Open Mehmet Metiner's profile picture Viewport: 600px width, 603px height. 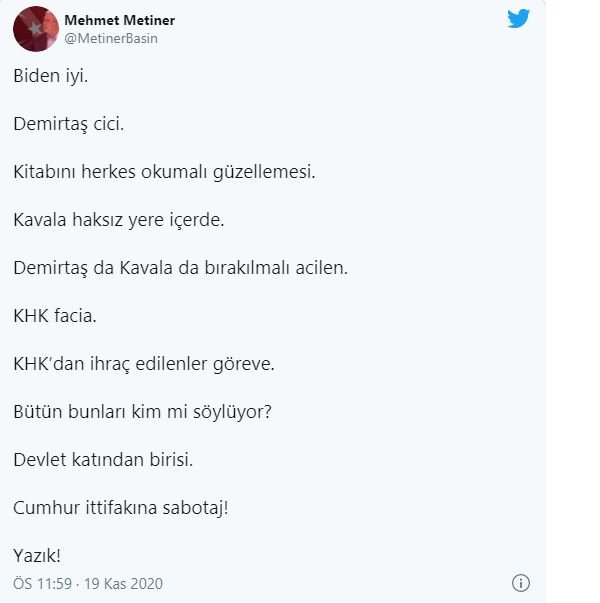36,29
